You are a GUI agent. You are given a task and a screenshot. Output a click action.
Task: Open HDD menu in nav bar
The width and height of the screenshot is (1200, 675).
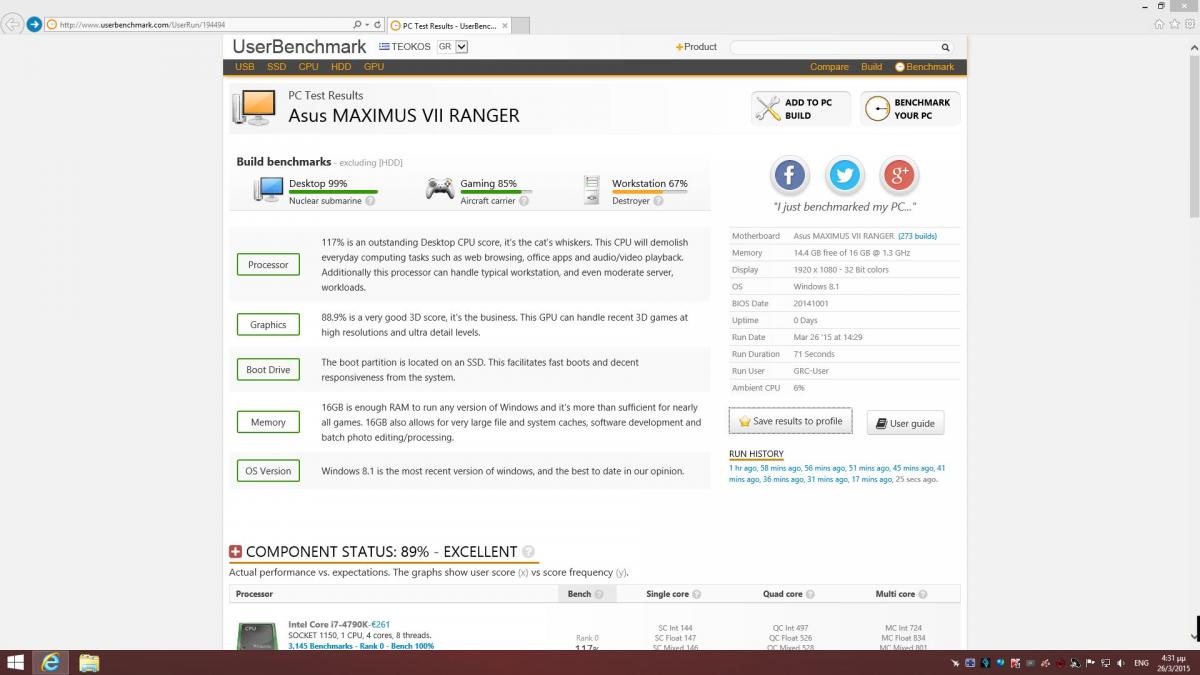(341, 67)
